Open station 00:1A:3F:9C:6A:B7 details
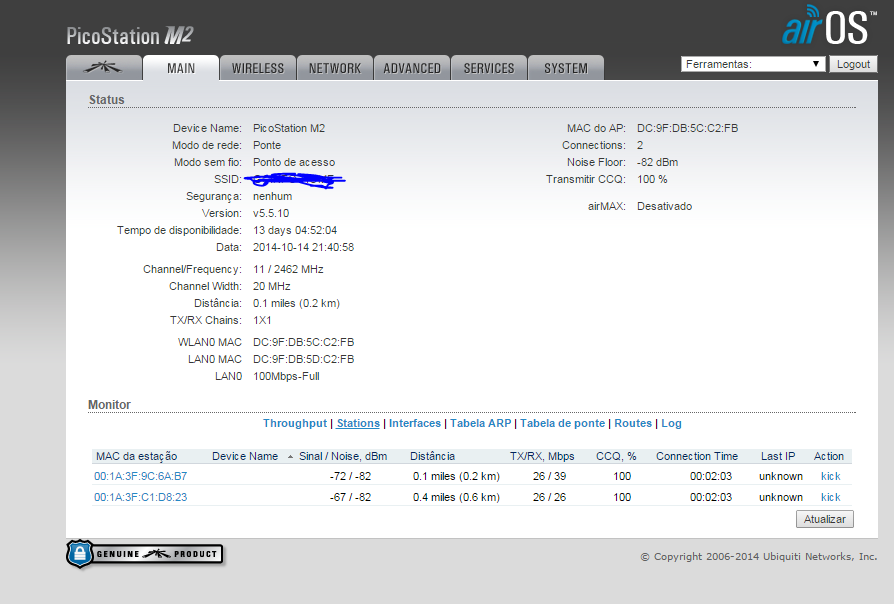The height and width of the screenshot is (604, 894). [x=140, y=476]
